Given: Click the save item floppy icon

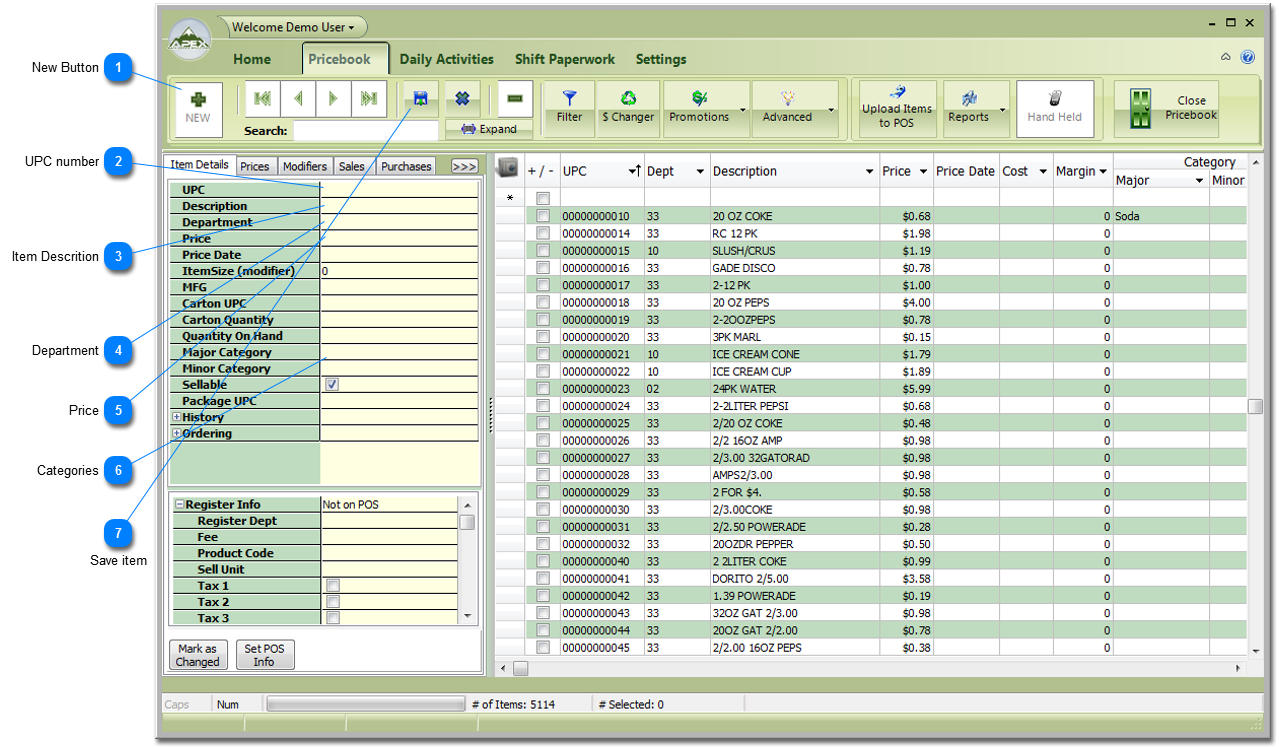Looking at the screenshot, I should tap(421, 98).
